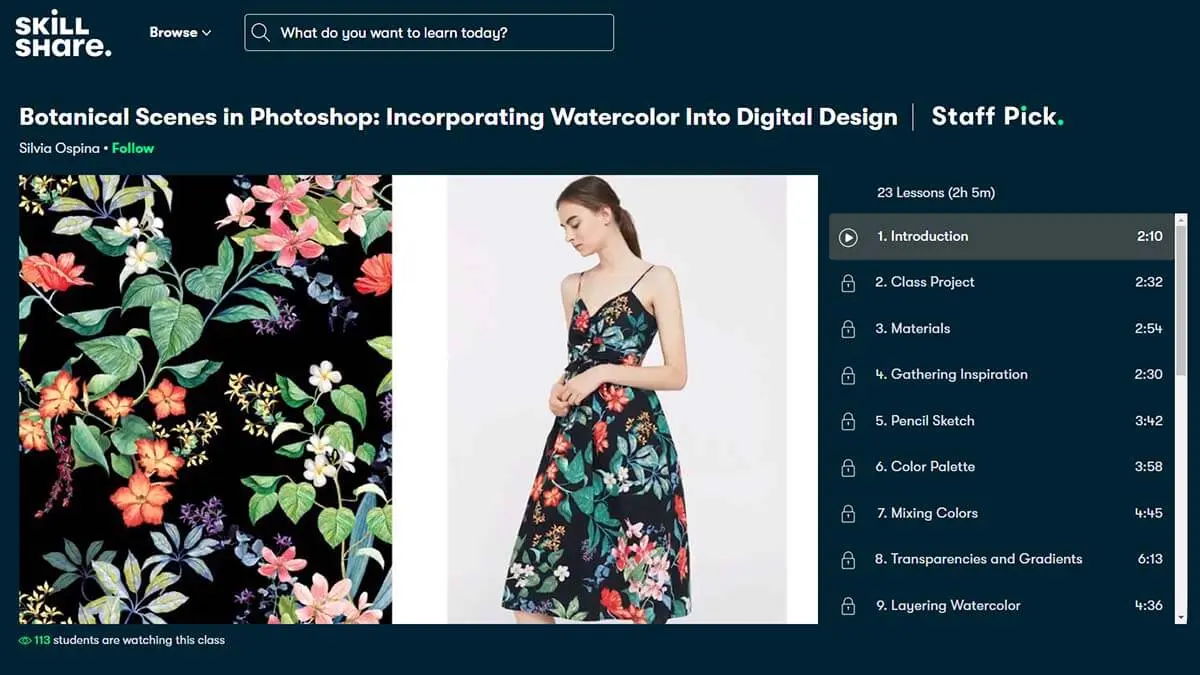Click the 4:36 duration of Layering Watercolor

tap(1149, 605)
